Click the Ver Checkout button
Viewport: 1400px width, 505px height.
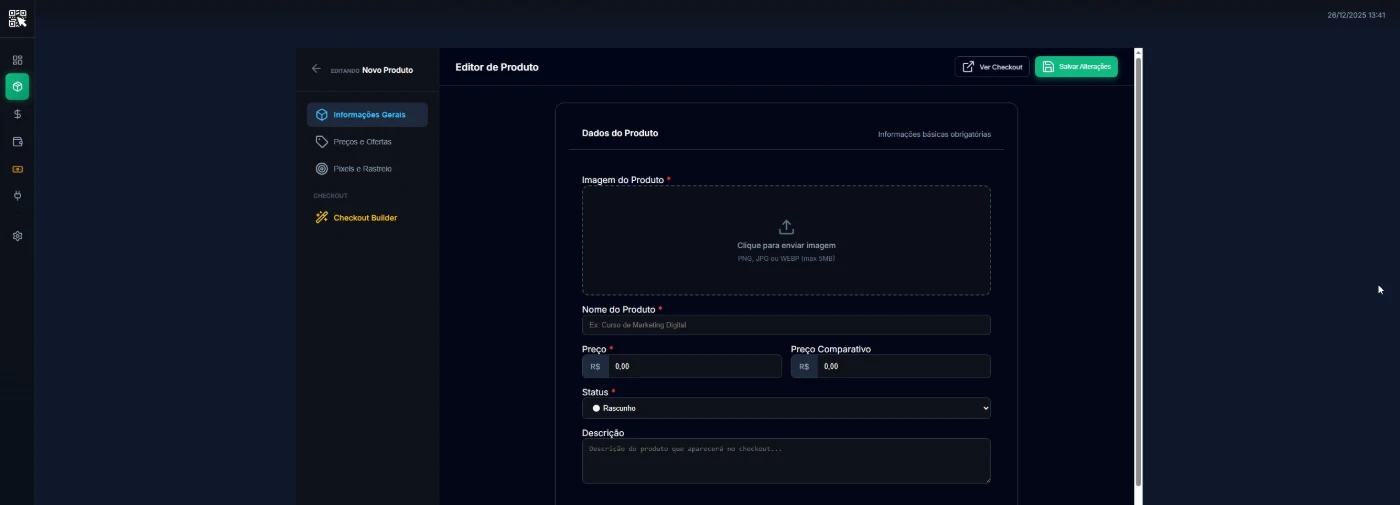[x=991, y=67]
